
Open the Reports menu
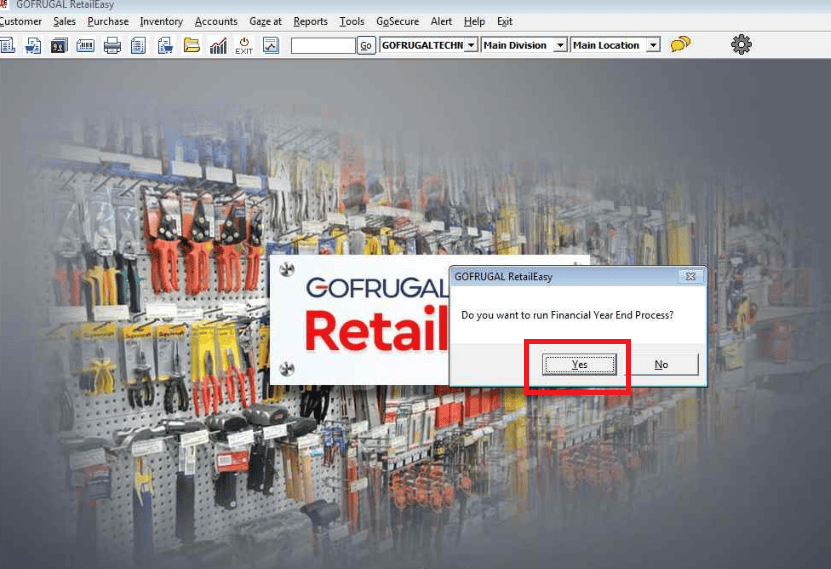(311, 21)
